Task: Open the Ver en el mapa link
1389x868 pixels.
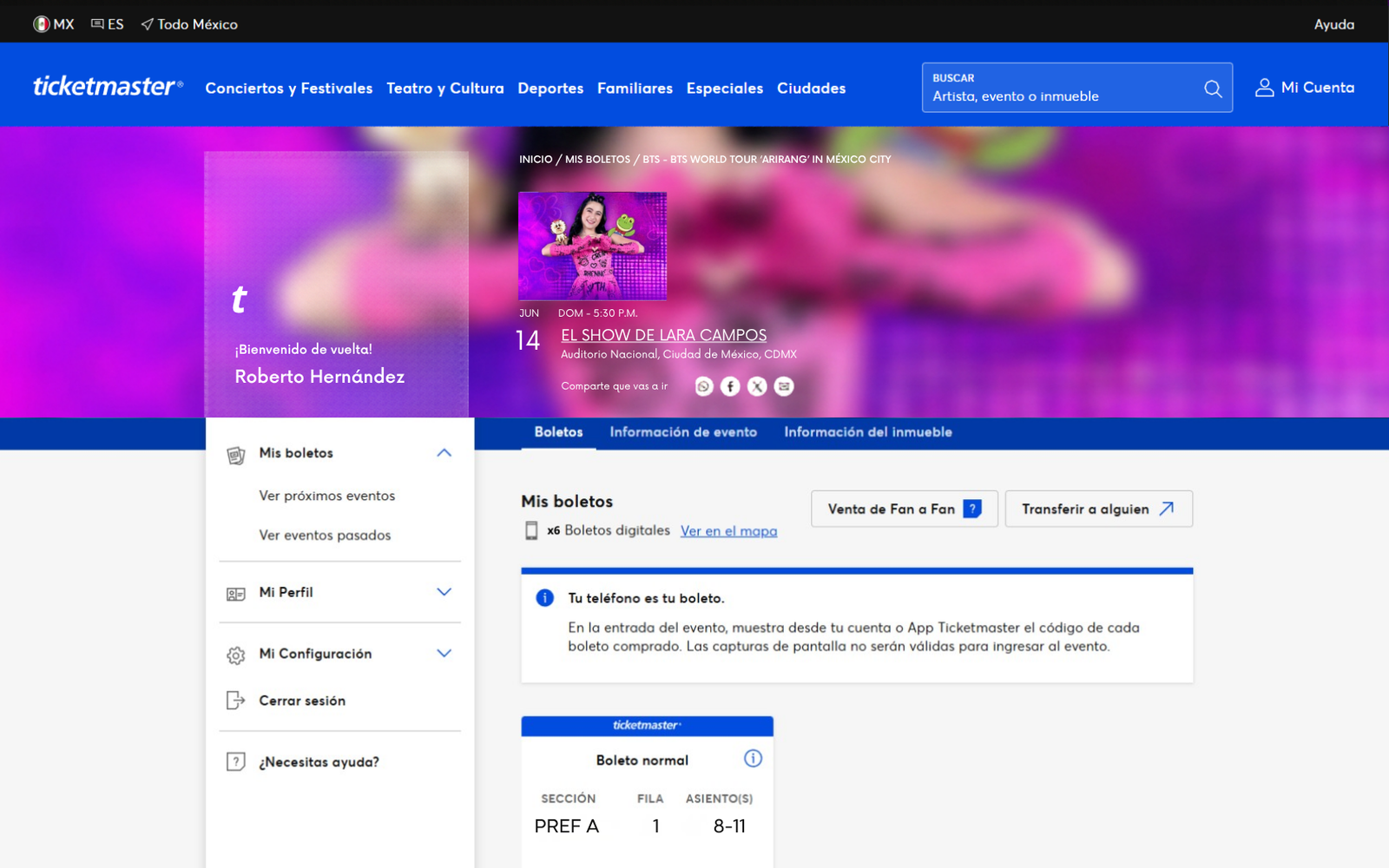Action: coord(729,531)
